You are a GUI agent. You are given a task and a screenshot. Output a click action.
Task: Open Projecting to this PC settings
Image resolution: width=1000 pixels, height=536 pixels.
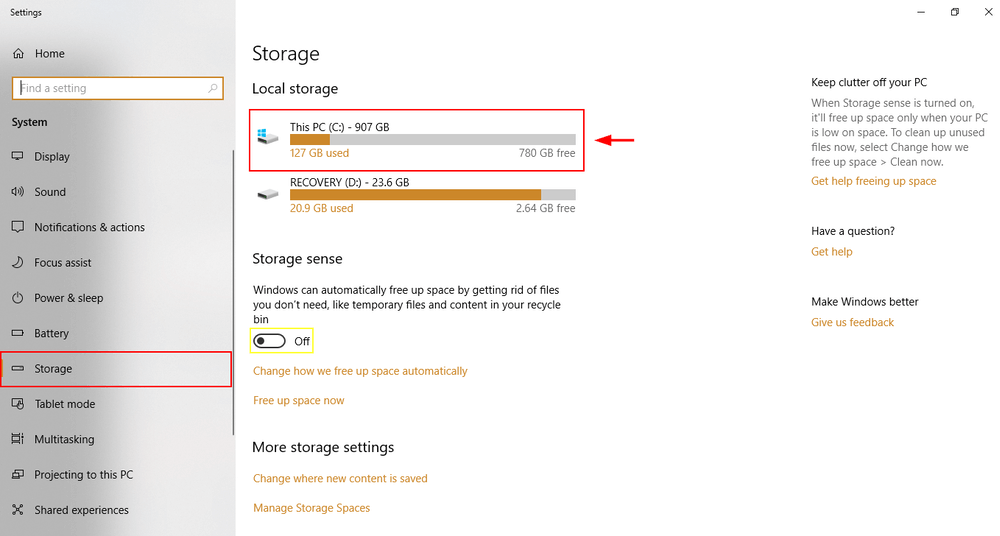(x=83, y=475)
